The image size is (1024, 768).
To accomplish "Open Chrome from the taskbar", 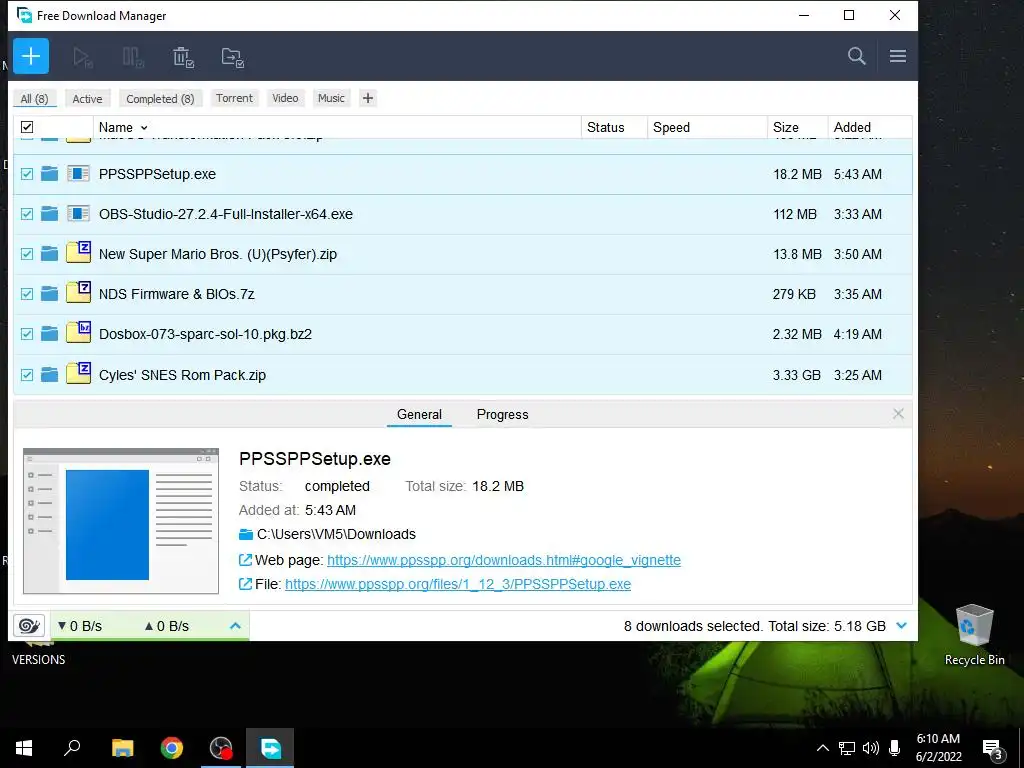I will coord(172,748).
